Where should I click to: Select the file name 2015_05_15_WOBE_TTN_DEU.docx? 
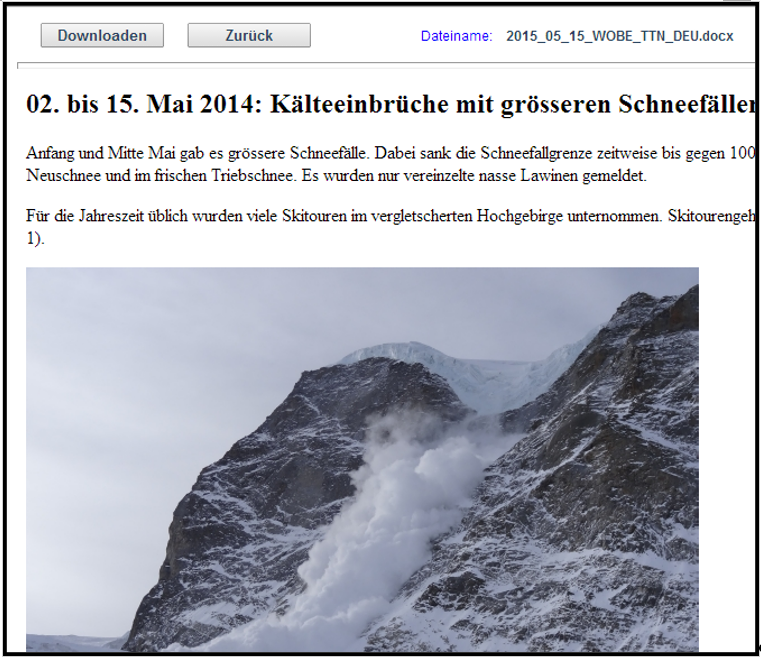[619, 36]
